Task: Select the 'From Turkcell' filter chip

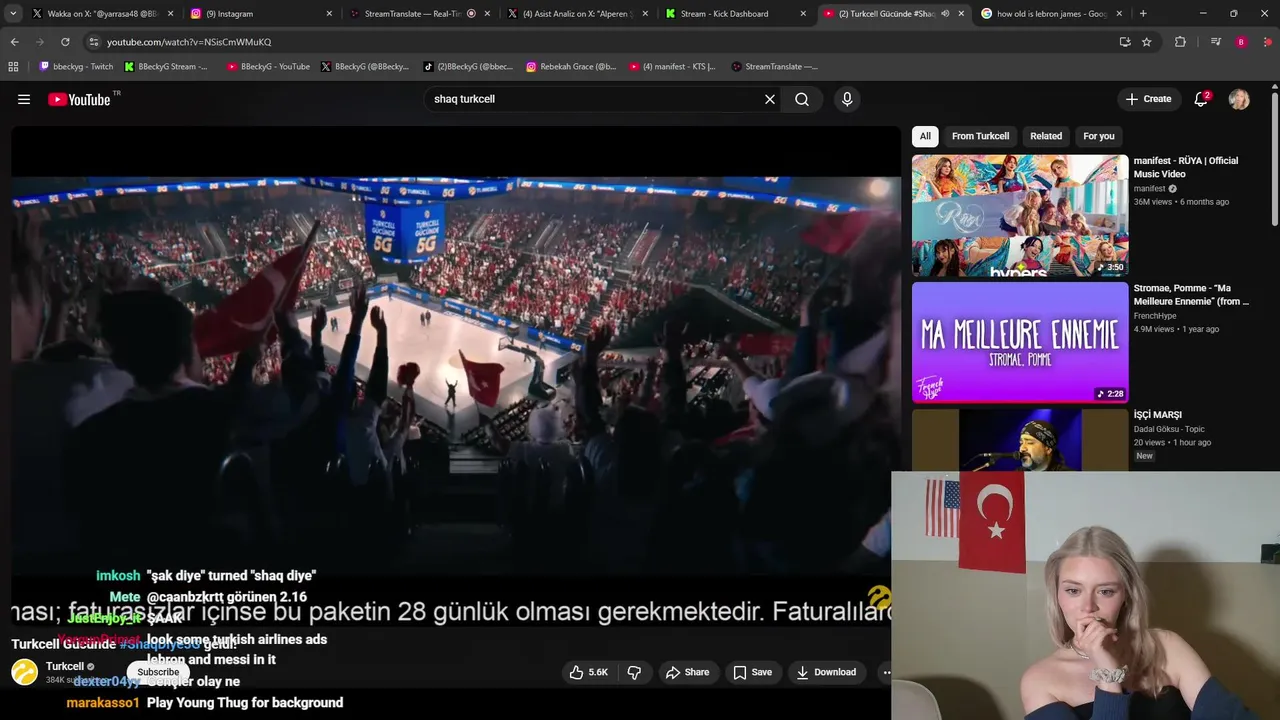Action: 980,136
